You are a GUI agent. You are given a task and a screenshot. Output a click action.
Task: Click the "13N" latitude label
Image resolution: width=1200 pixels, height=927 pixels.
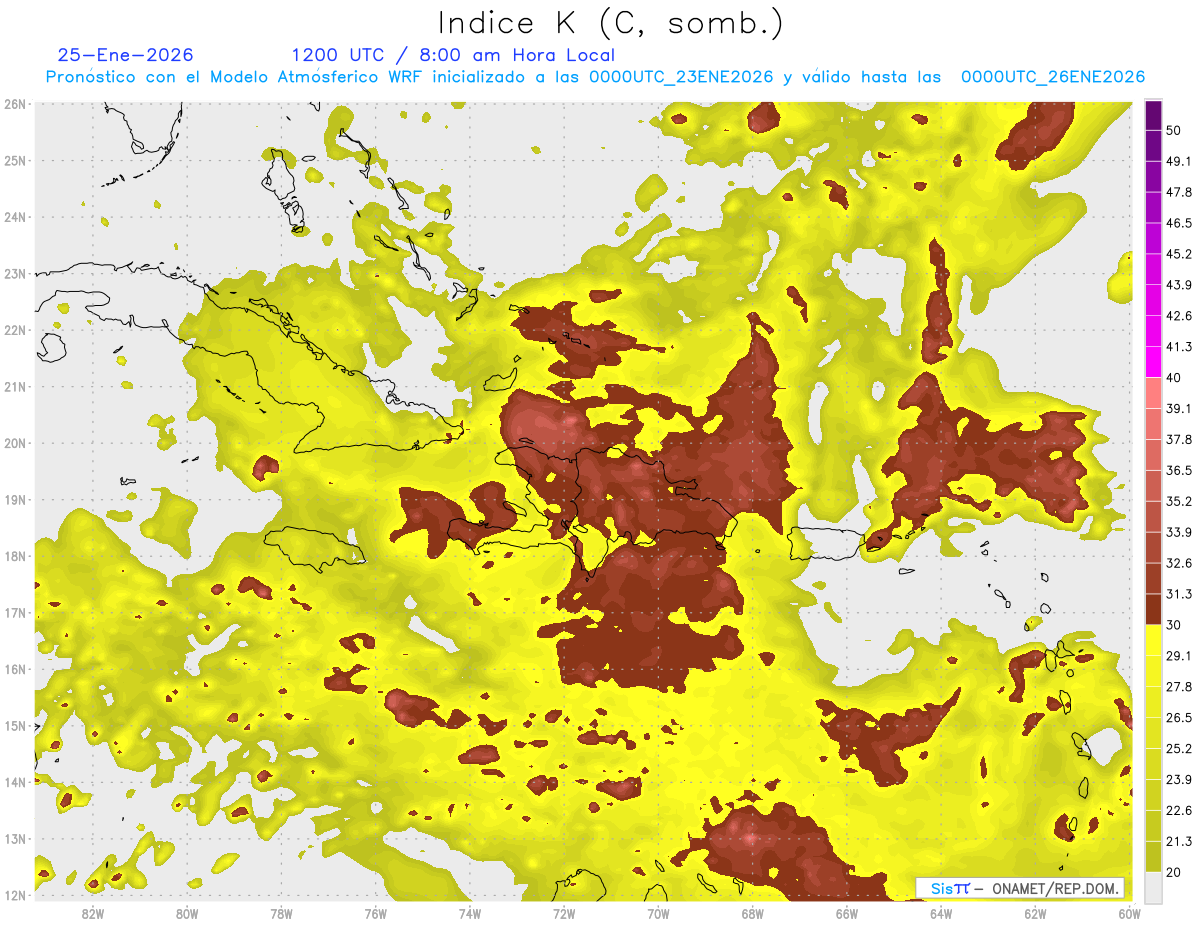point(15,838)
